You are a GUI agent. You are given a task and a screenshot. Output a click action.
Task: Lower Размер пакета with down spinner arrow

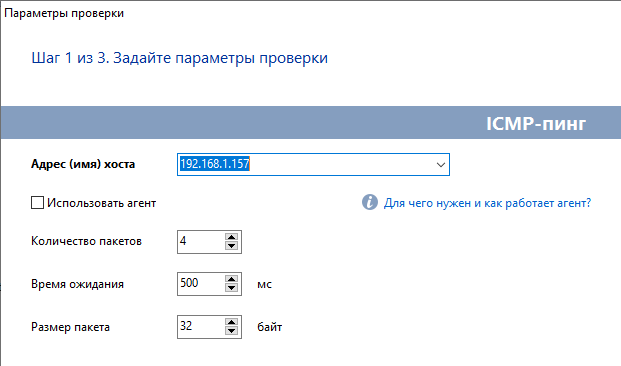(231, 331)
